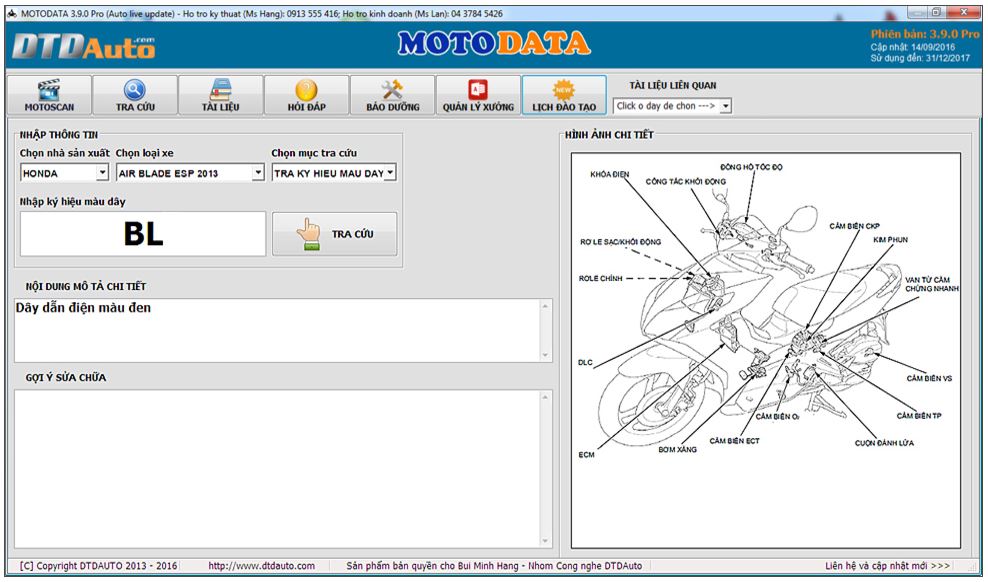Click the repair suggestion box scroll down arrow

(545, 540)
